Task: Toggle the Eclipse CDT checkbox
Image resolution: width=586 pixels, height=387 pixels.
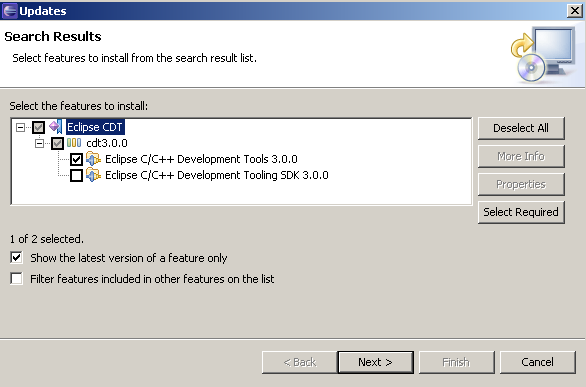Action: click(38, 127)
